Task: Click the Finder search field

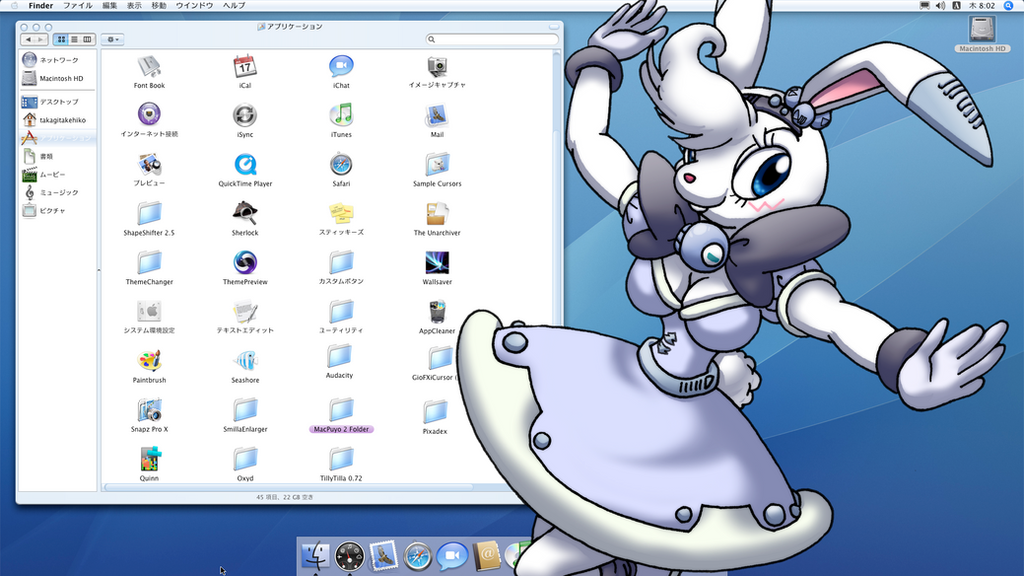Action: [x=492, y=39]
